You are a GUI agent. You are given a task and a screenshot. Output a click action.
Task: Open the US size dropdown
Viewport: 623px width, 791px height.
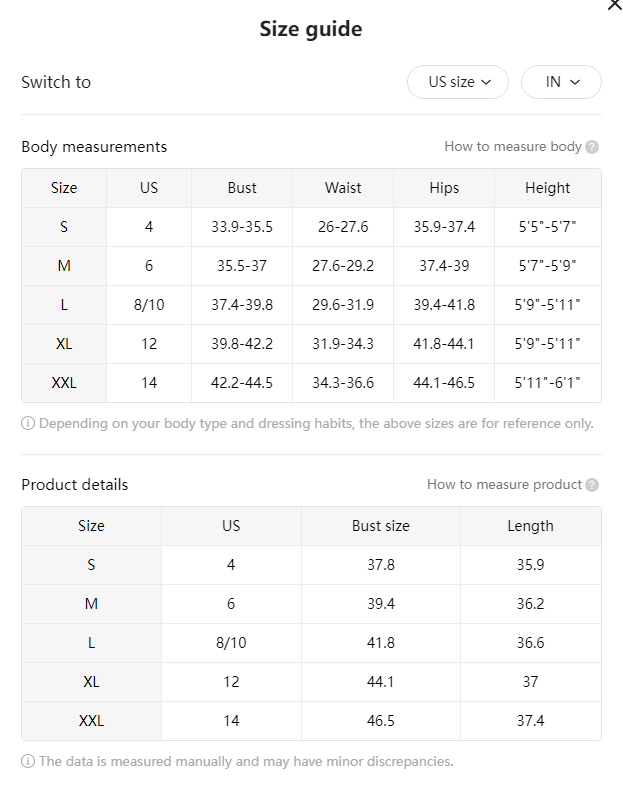click(458, 82)
